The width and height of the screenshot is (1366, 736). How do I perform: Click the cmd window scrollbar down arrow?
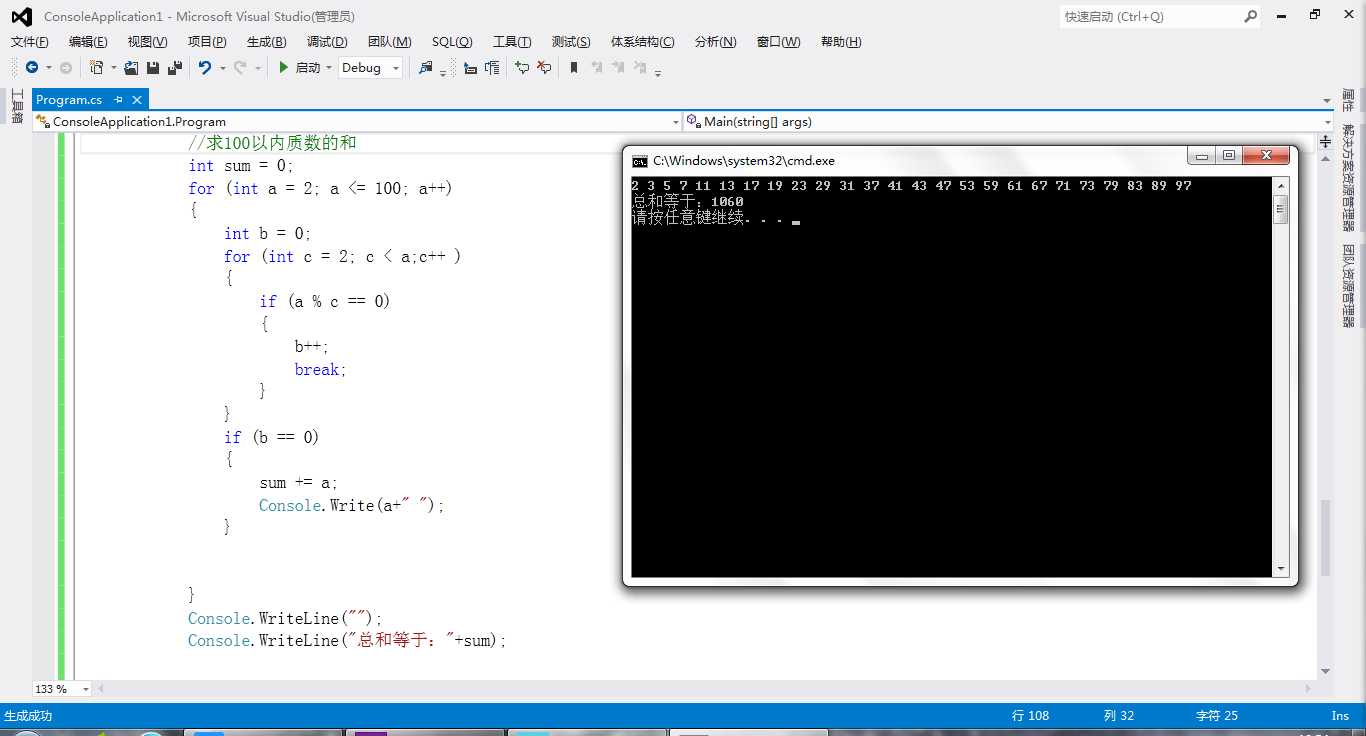coord(1281,569)
